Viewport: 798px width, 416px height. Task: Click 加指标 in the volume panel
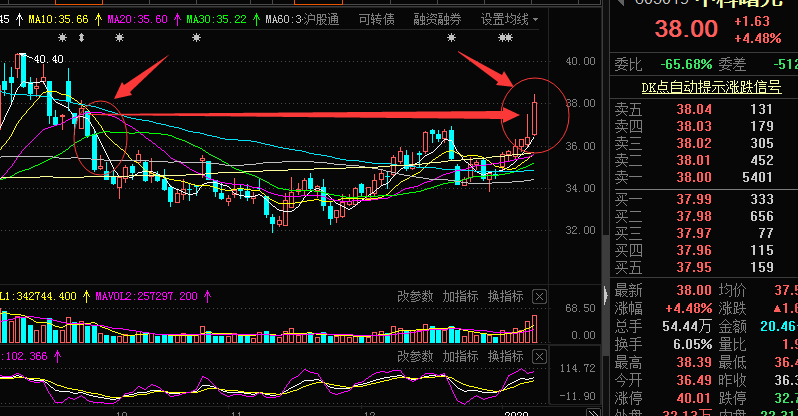click(x=460, y=296)
